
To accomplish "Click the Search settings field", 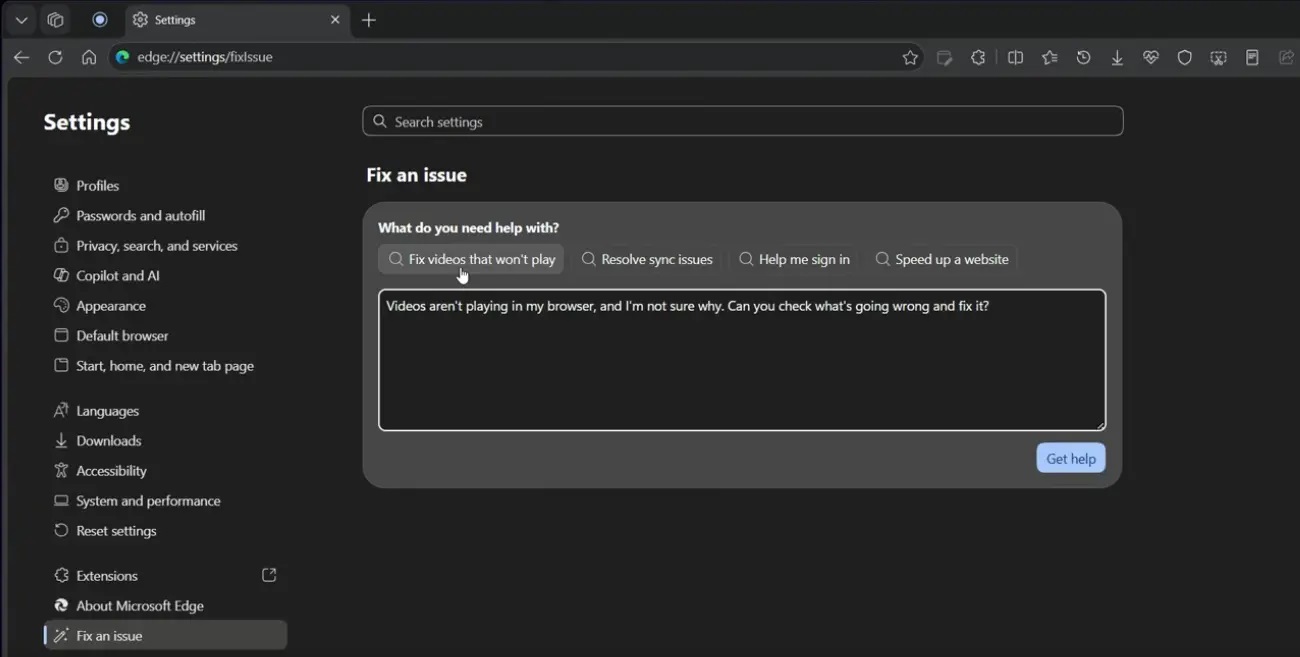I will tap(743, 121).
